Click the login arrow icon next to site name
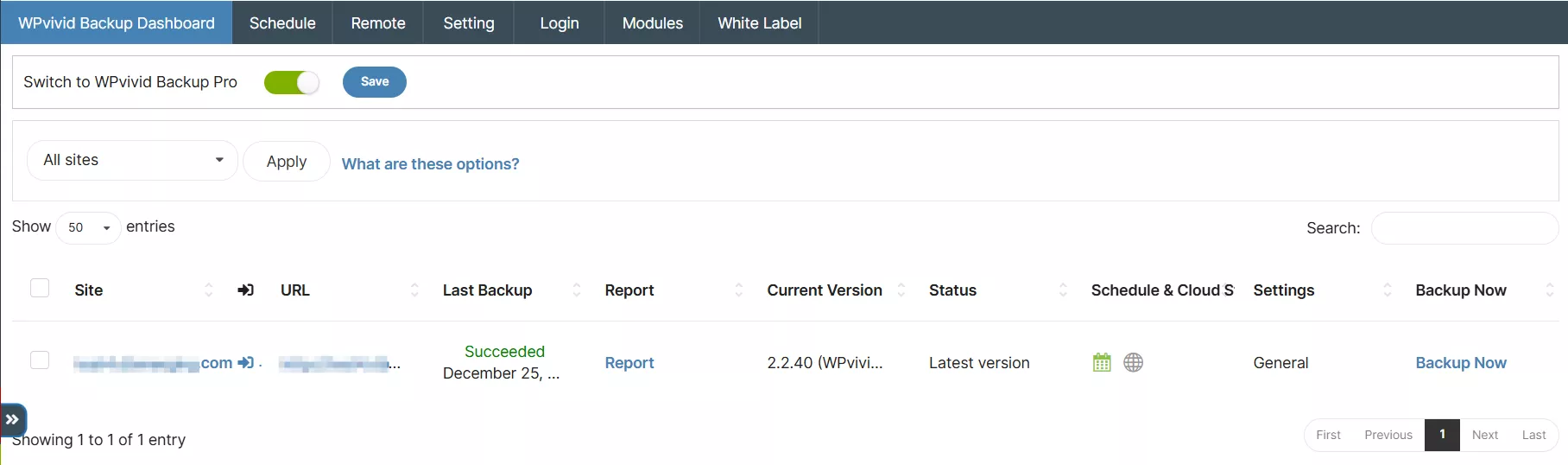The image size is (1568, 465). click(246, 363)
